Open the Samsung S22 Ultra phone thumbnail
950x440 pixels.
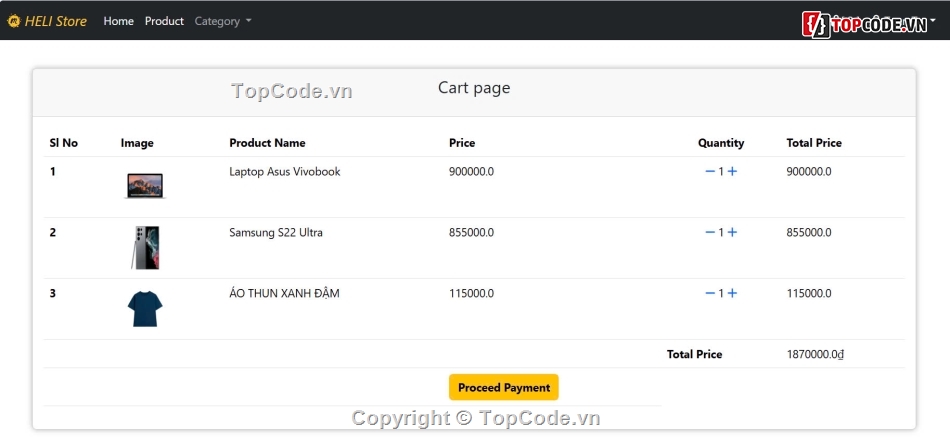[x=145, y=247]
